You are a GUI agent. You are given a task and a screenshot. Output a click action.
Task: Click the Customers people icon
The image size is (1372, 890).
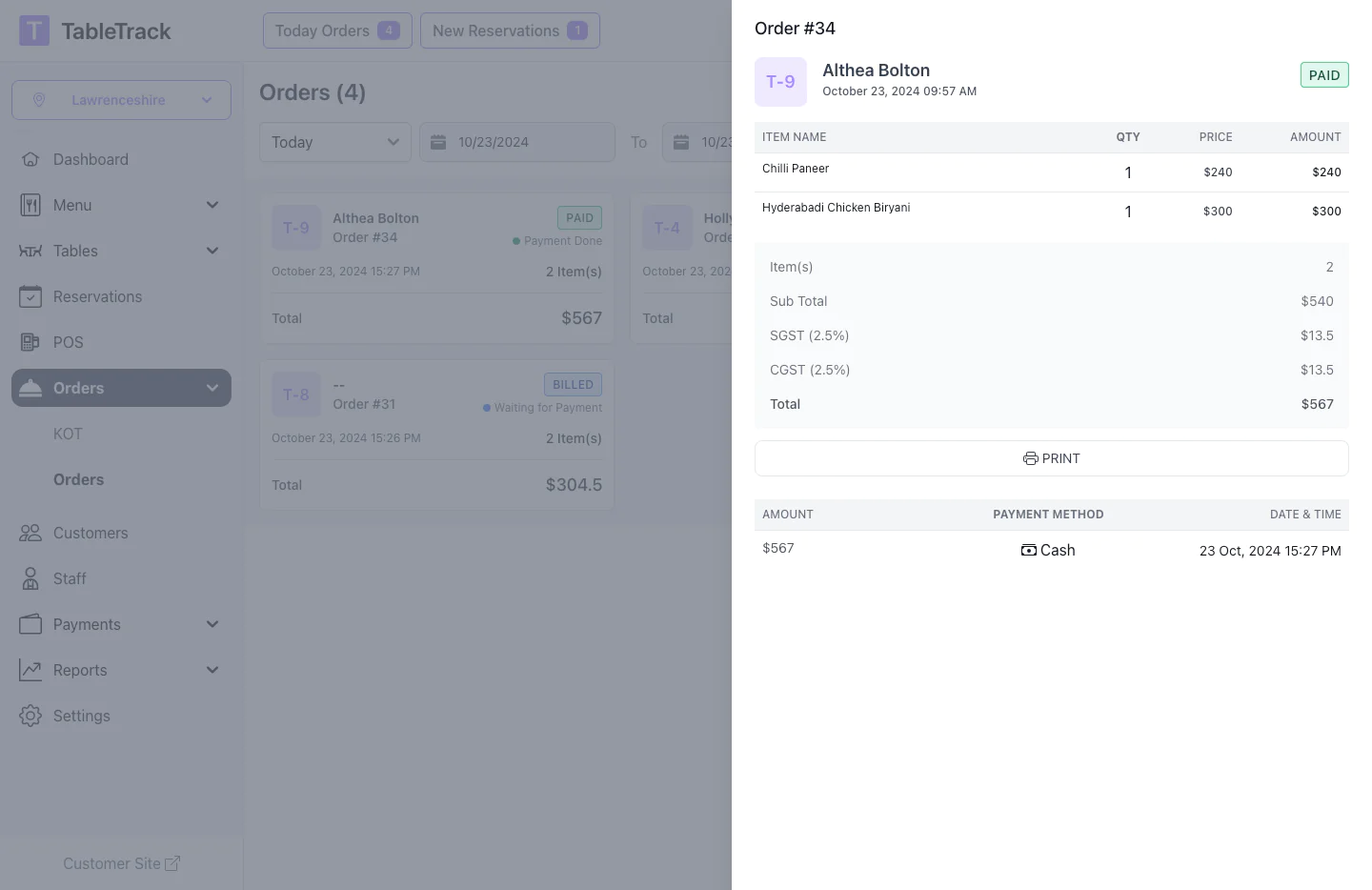click(x=30, y=533)
